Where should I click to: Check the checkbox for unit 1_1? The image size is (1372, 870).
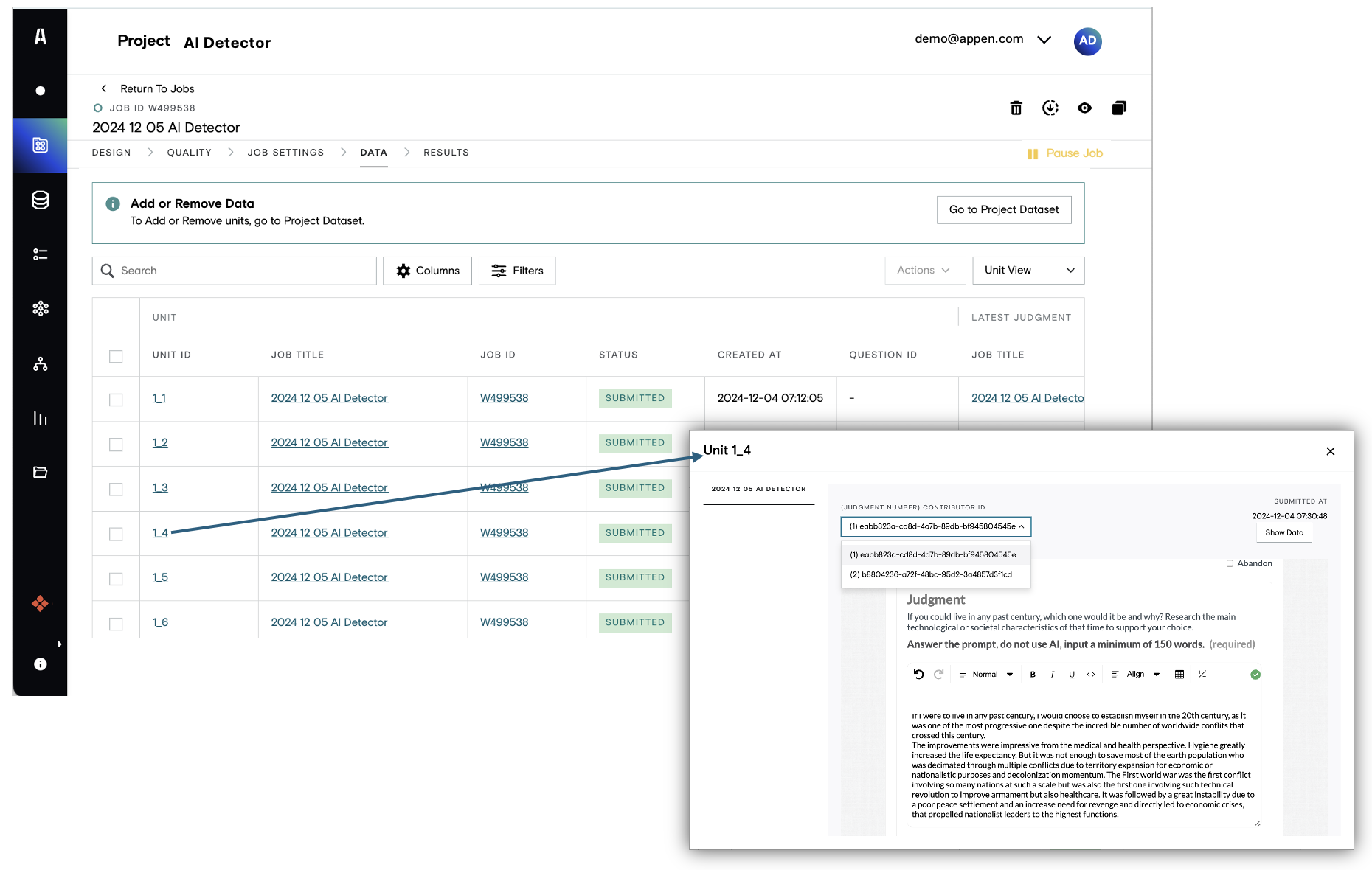pos(116,400)
